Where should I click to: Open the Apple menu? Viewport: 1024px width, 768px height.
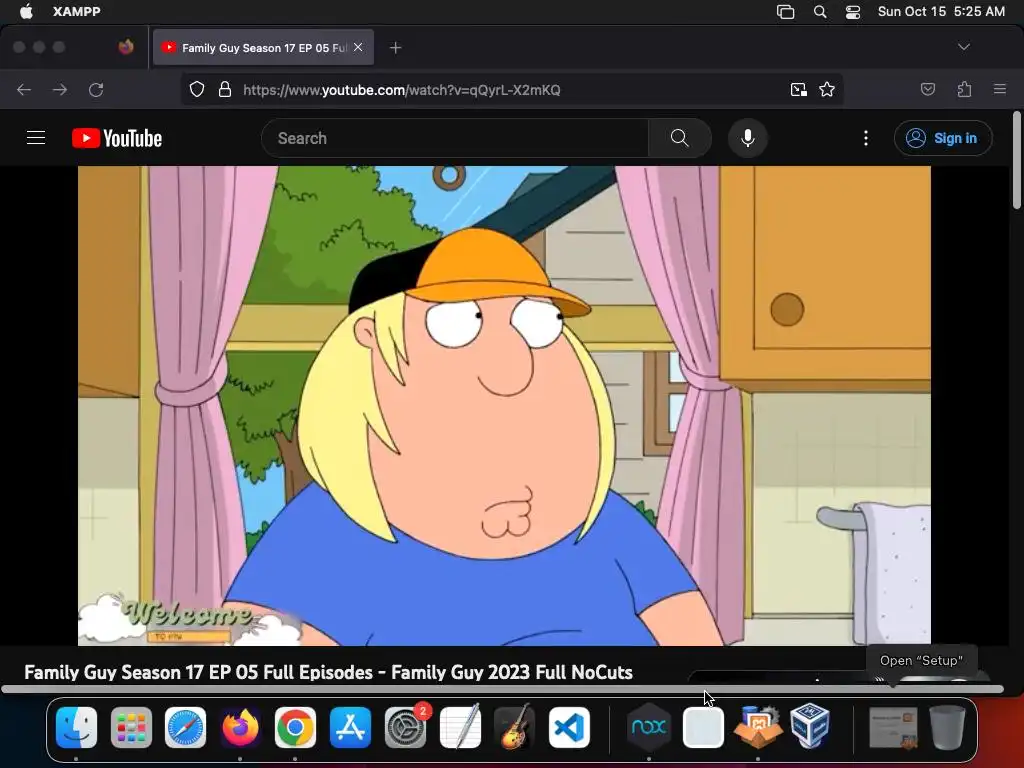pos(25,11)
